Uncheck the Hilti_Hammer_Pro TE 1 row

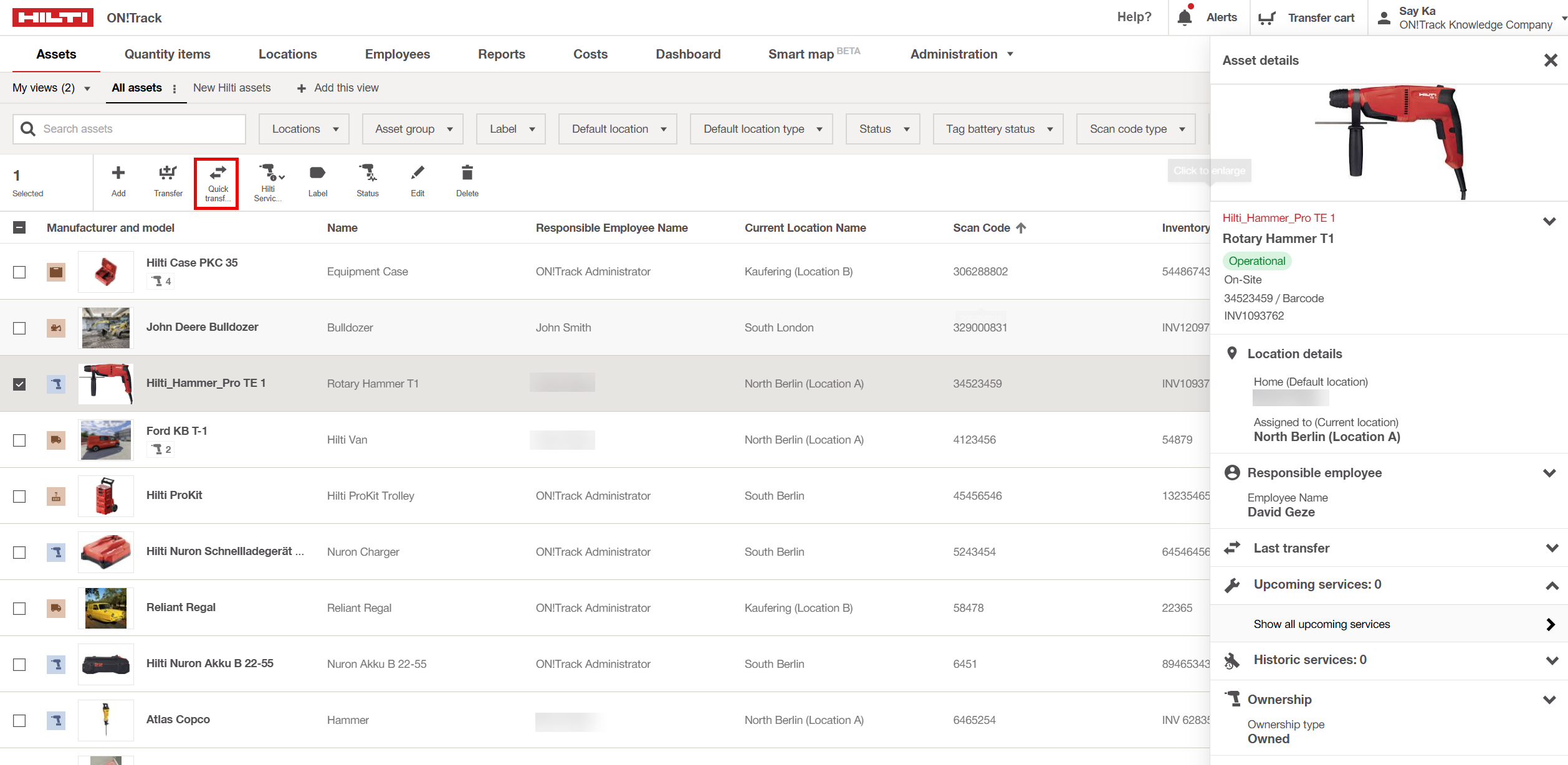click(x=19, y=384)
